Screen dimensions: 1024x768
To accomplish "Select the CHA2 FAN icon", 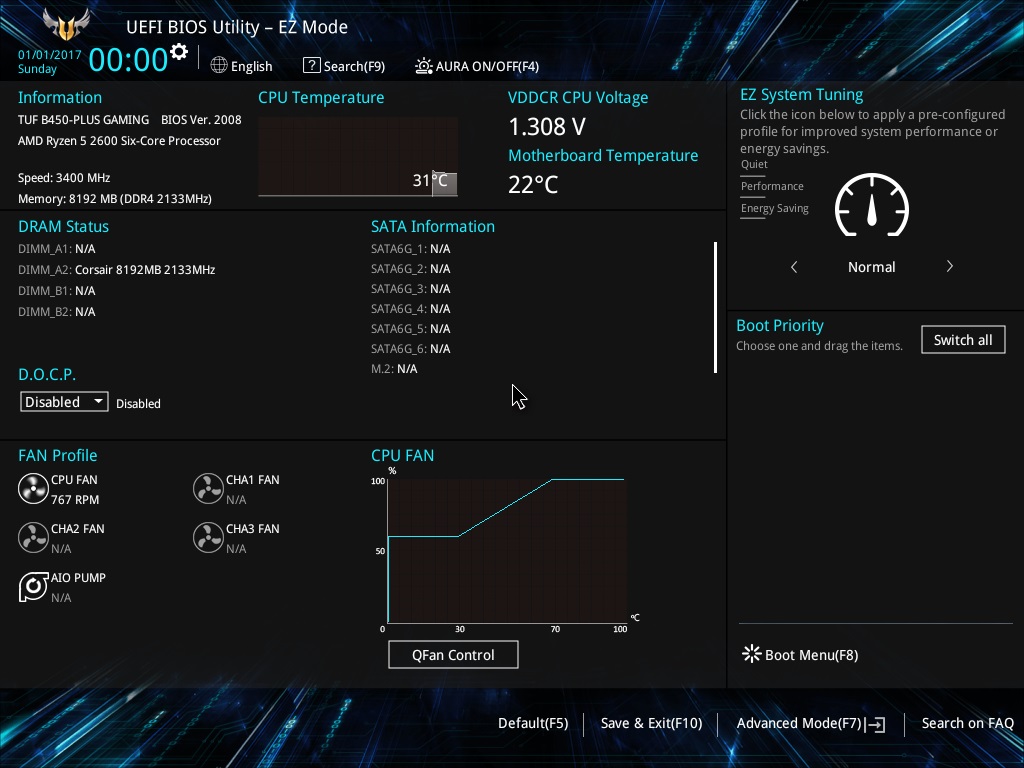I will click(33, 537).
